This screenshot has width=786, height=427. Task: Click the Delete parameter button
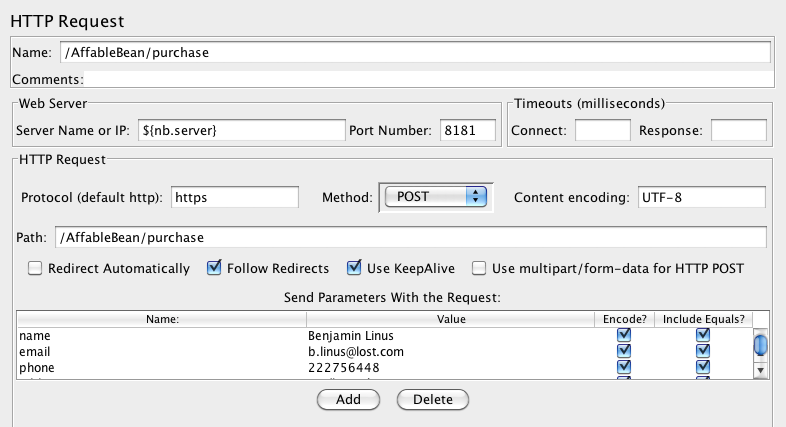point(432,399)
